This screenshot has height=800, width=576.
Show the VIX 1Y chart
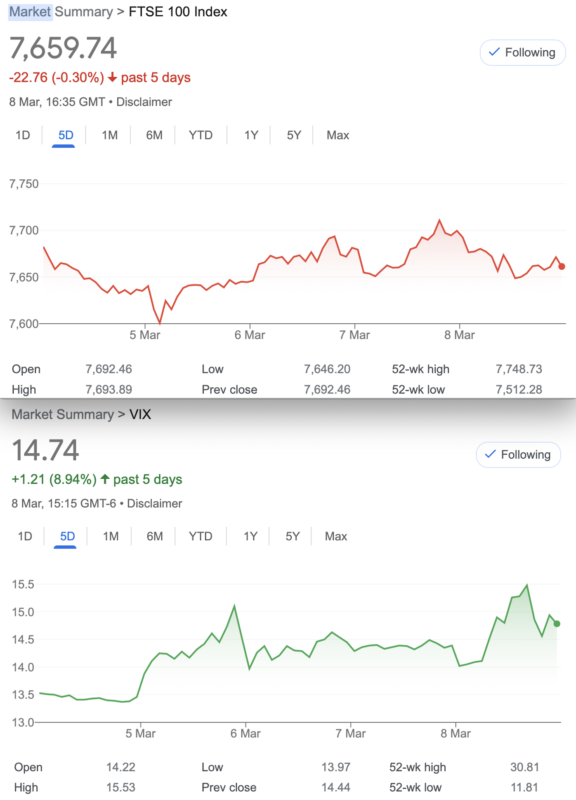pyautogui.click(x=250, y=536)
